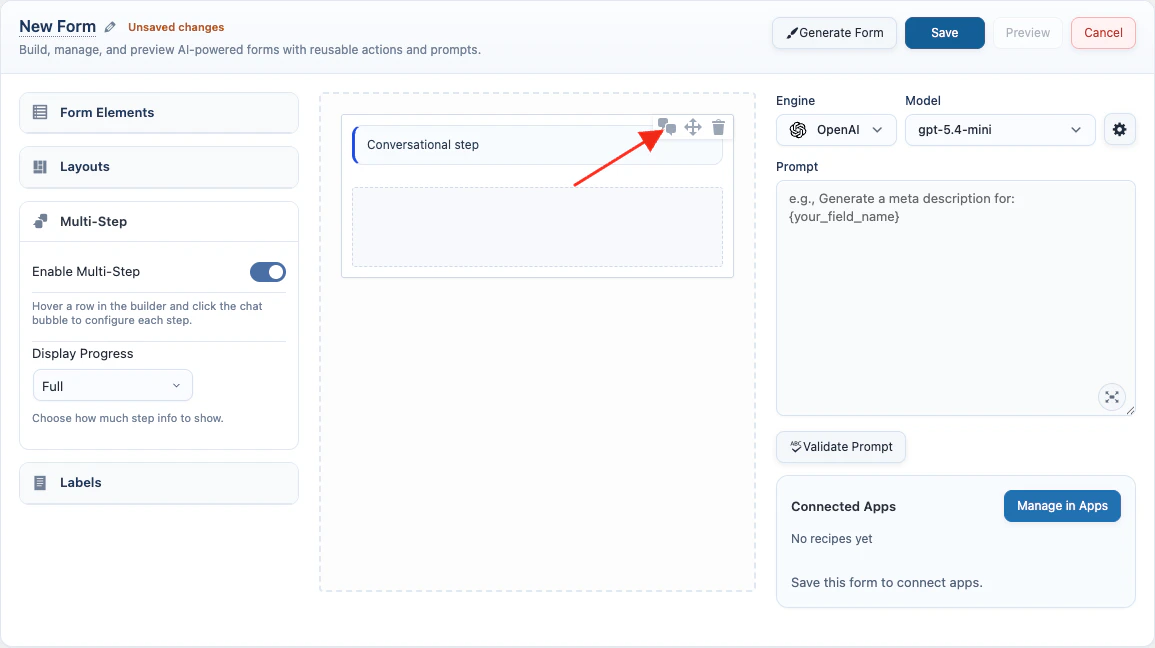Screen dimensions: 1155x648
Task: Run Validate Prompt
Action: click(x=840, y=447)
